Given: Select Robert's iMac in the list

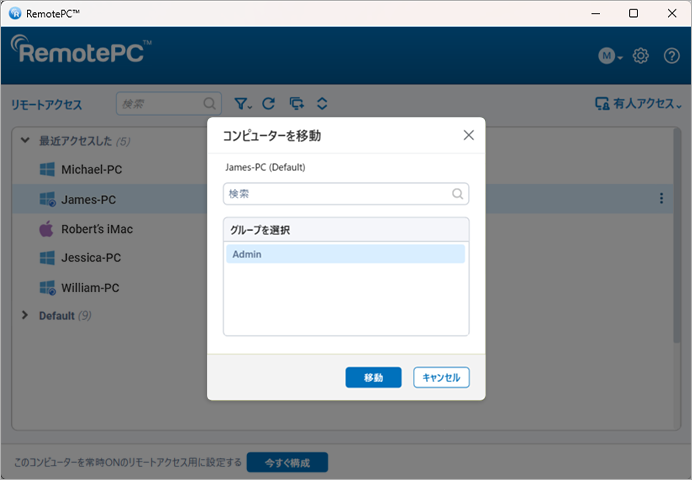Looking at the screenshot, I should [x=97, y=229].
